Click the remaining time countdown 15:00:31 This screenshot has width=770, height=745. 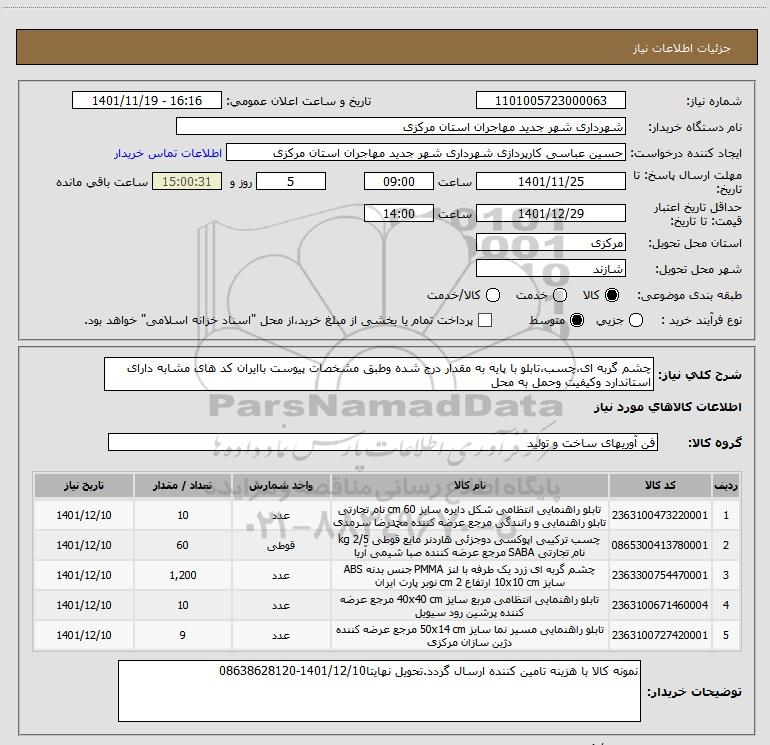187,182
